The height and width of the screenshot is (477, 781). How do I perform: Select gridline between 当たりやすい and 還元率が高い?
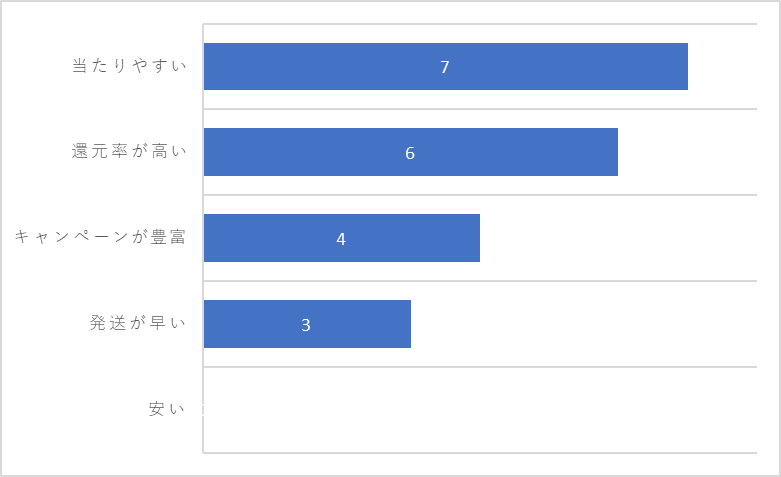[480, 109]
